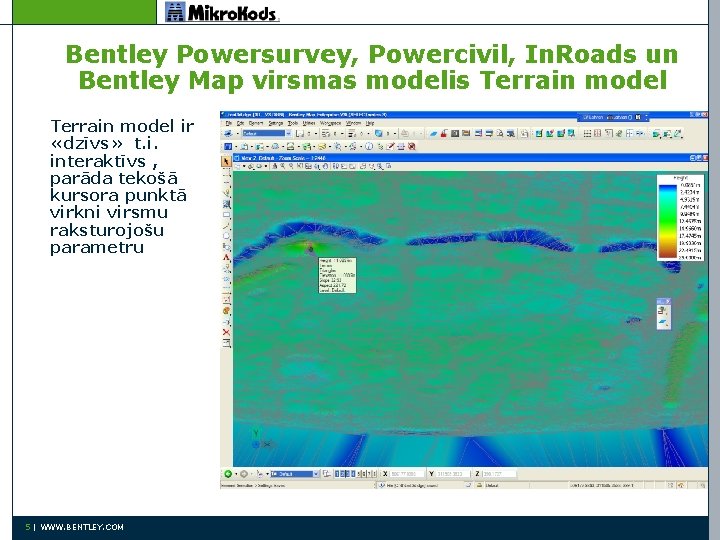Click the Default level text in status bar
720x540 pixels.
tap(492, 485)
